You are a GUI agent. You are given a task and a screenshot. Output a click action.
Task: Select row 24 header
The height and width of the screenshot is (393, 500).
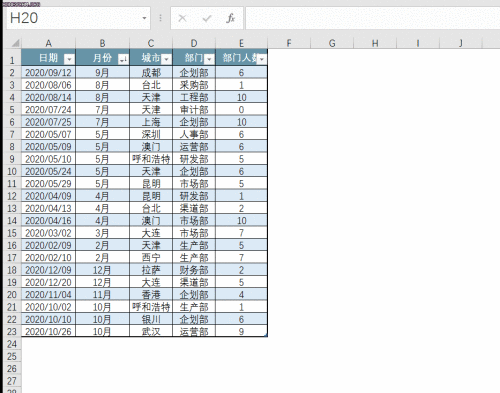coord(12,344)
